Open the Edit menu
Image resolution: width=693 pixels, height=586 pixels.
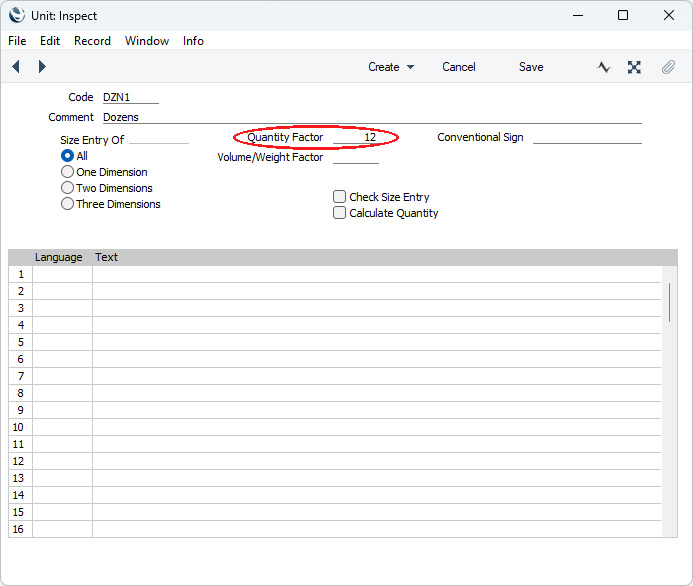[50, 41]
